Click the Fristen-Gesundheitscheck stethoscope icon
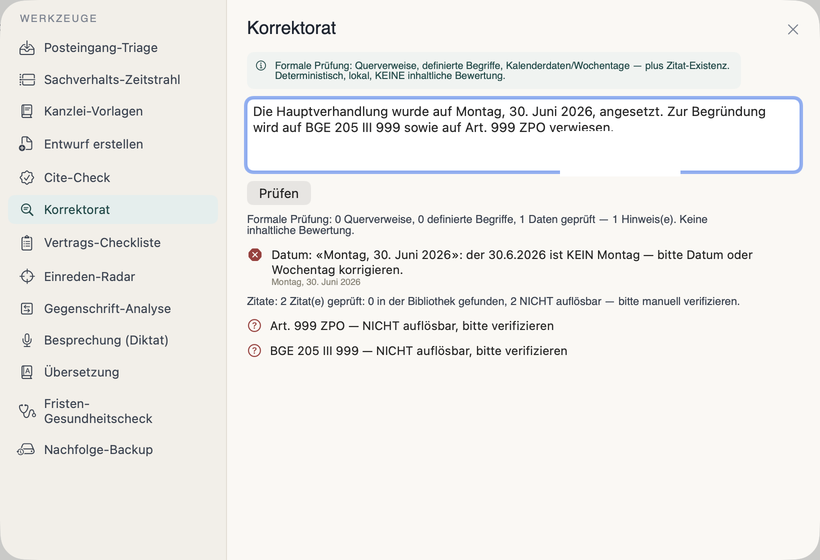This screenshot has height=560, width=820. click(x=27, y=412)
